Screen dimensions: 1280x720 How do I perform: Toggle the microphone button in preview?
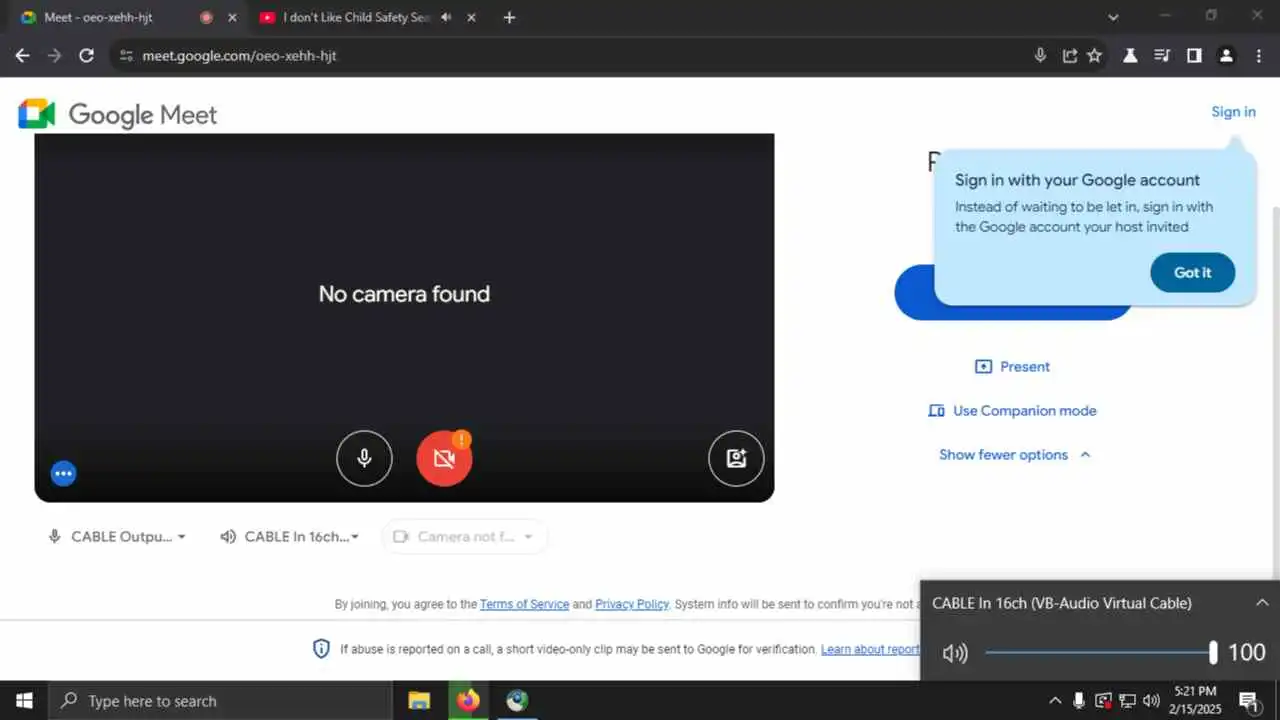click(364, 458)
